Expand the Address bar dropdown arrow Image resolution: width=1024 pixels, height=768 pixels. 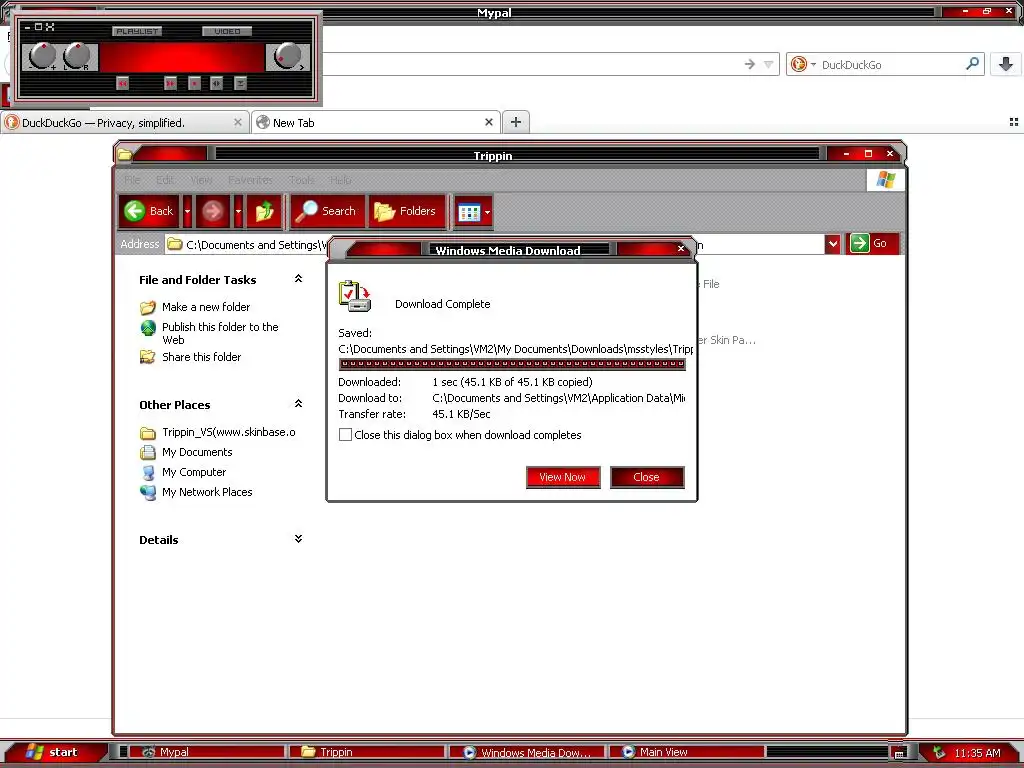[833, 244]
